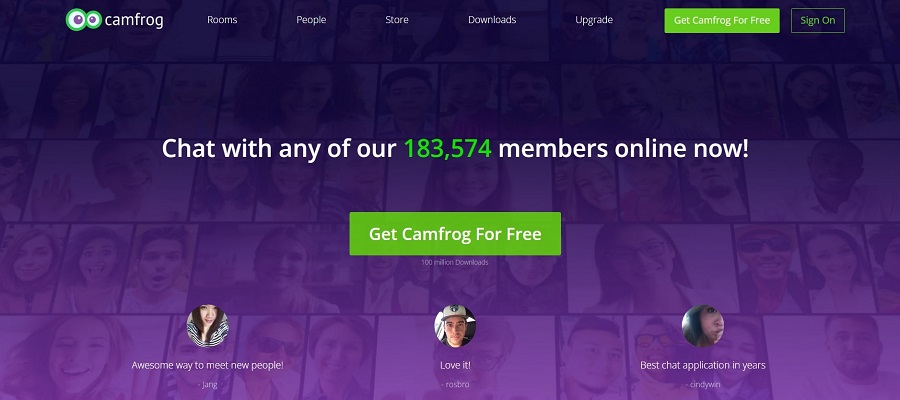Navigate to Downloads

click(x=492, y=20)
